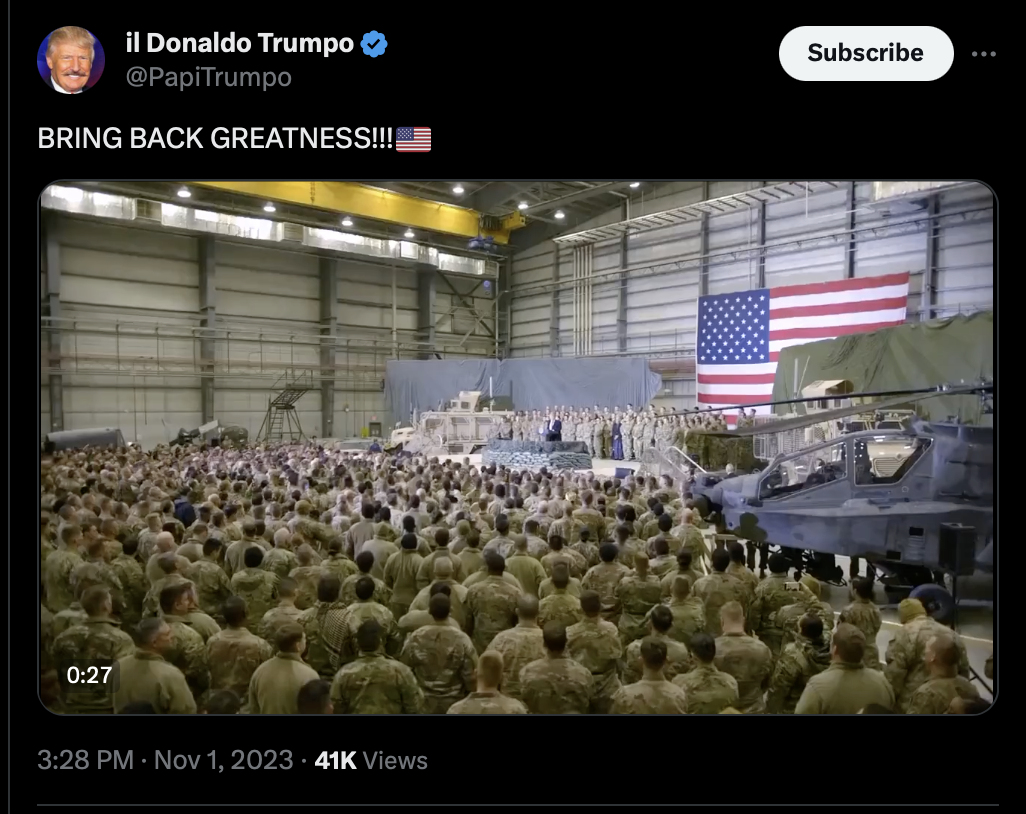Click the blue verified checkmark badge
This screenshot has height=814, width=1026.
[x=374, y=44]
